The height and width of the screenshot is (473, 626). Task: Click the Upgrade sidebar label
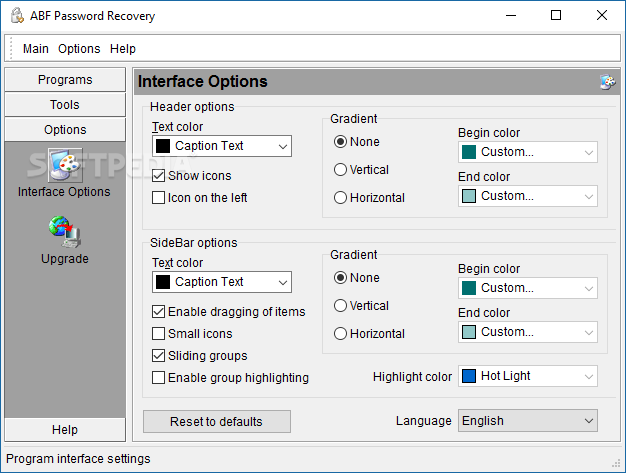coord(65,259)
